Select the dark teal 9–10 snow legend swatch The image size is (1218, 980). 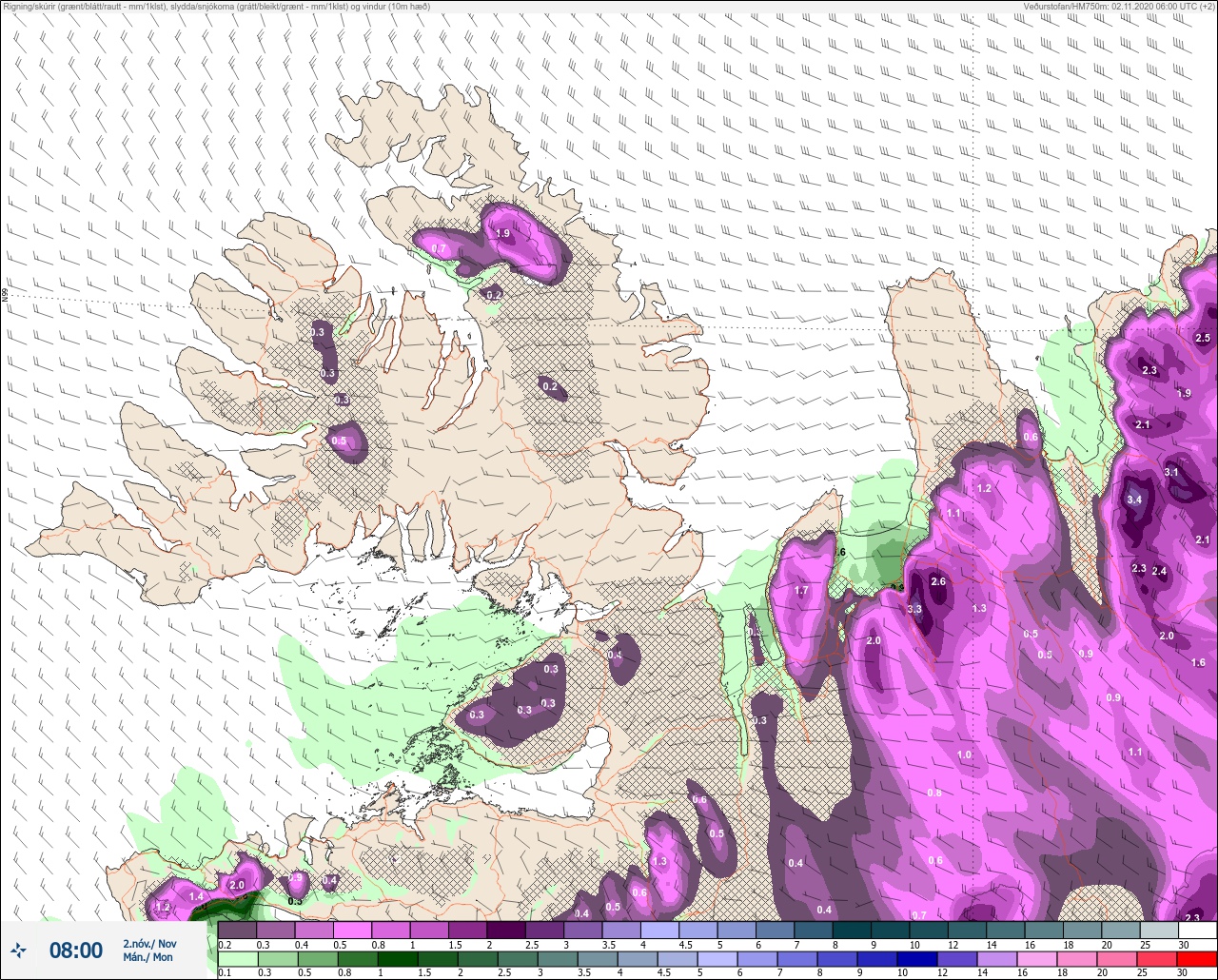pos(892,931)
